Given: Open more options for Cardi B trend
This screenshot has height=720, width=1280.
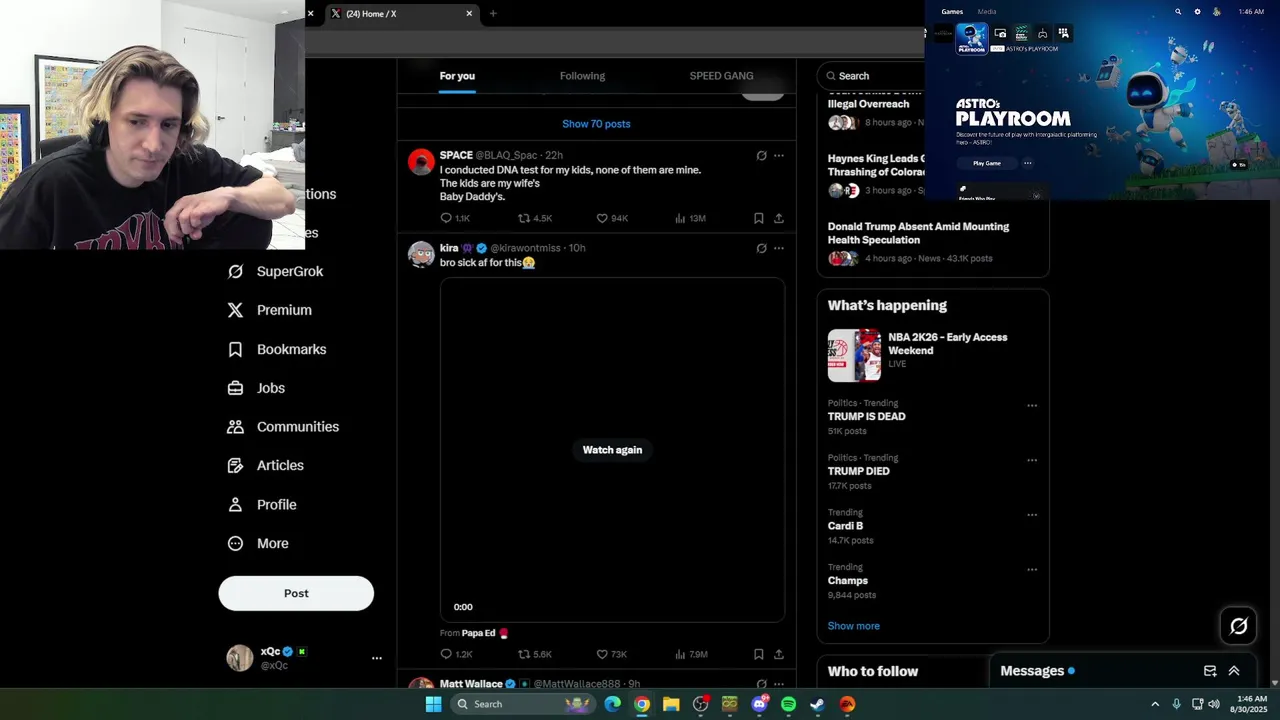Looking at the screenshot, I should pyautogui.click(x=1032, y=515).
